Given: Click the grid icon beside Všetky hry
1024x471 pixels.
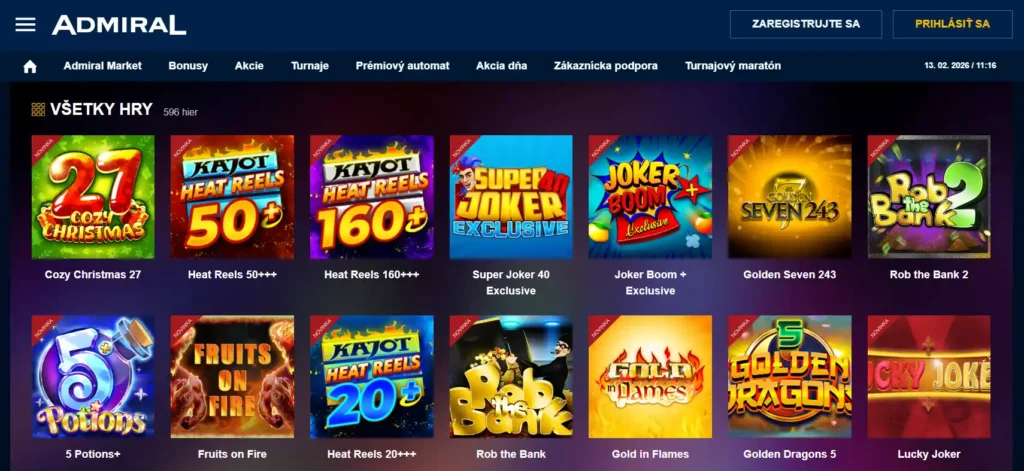Looking at the screenshot, I should pos(38,109).
